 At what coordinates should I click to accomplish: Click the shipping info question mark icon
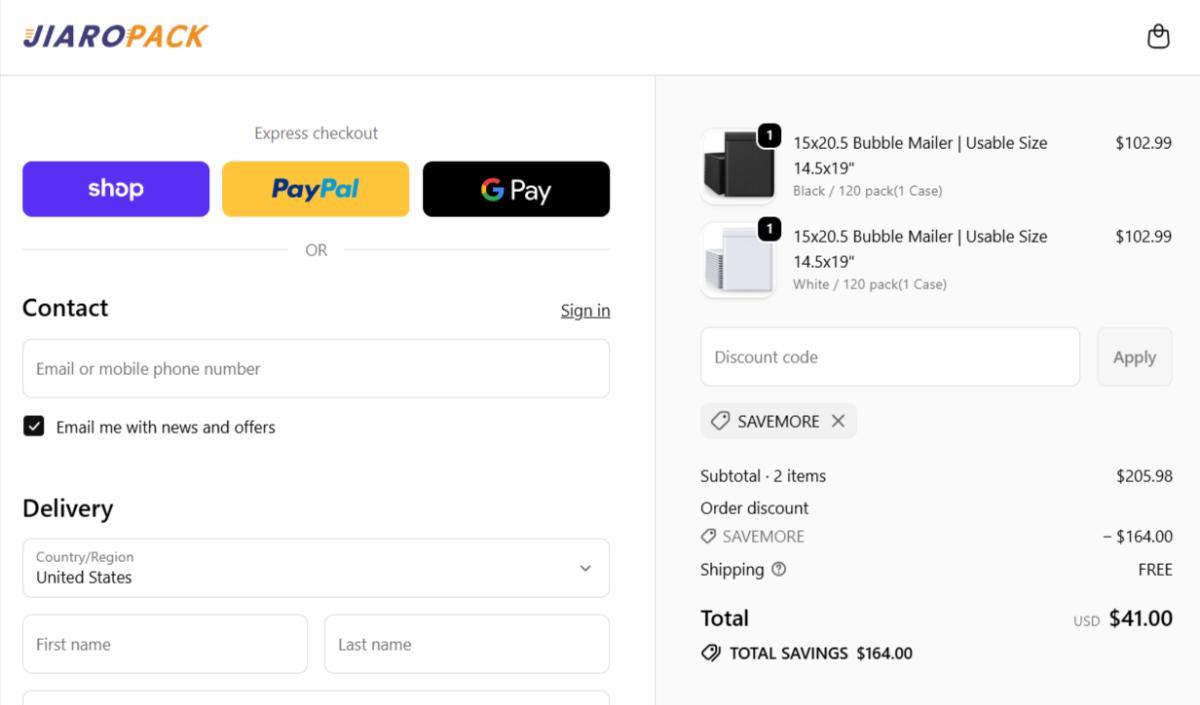click(779, 569)
